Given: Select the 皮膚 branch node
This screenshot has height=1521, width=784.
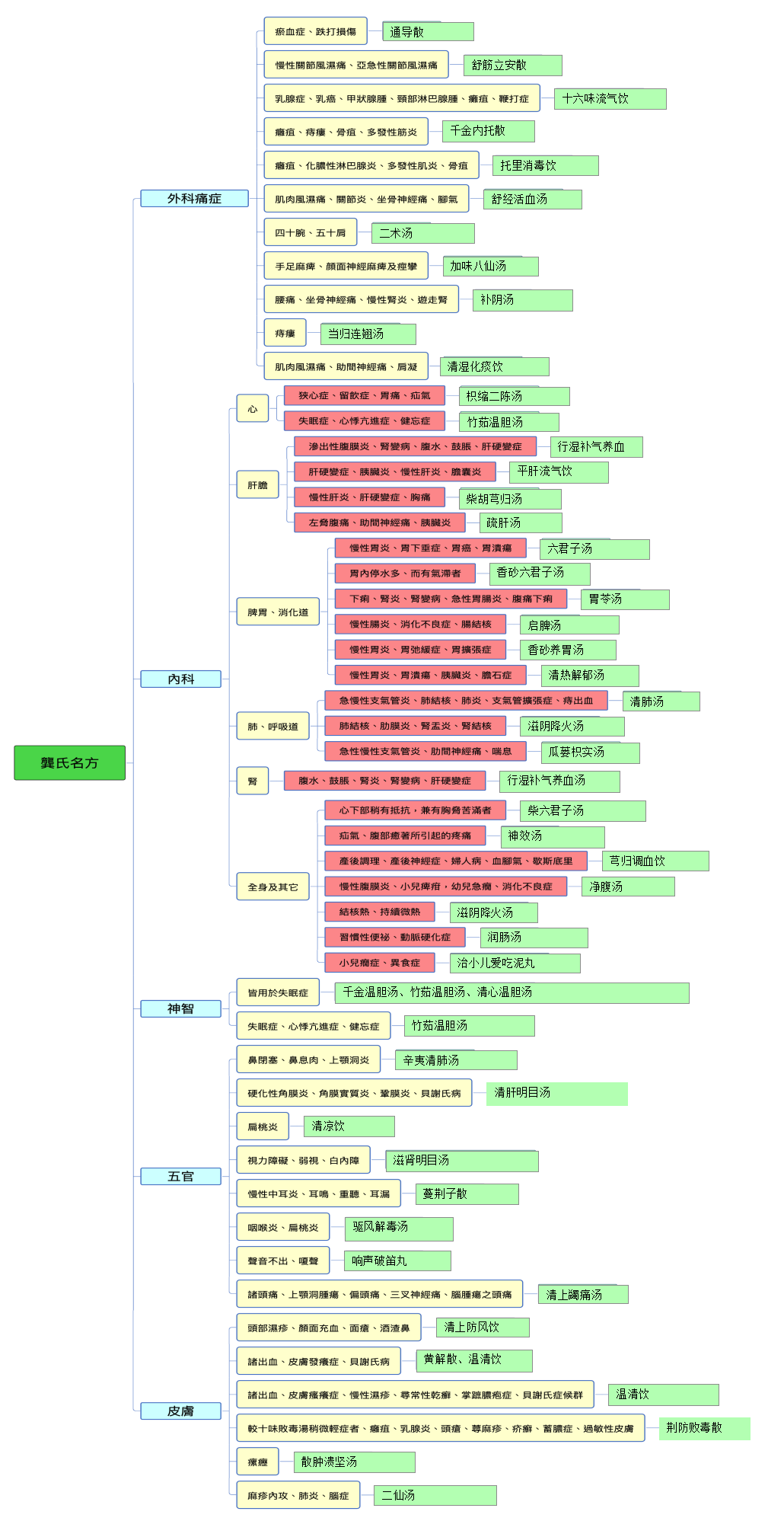Looking at the screenshot, I should click(x=180, y=1411).
